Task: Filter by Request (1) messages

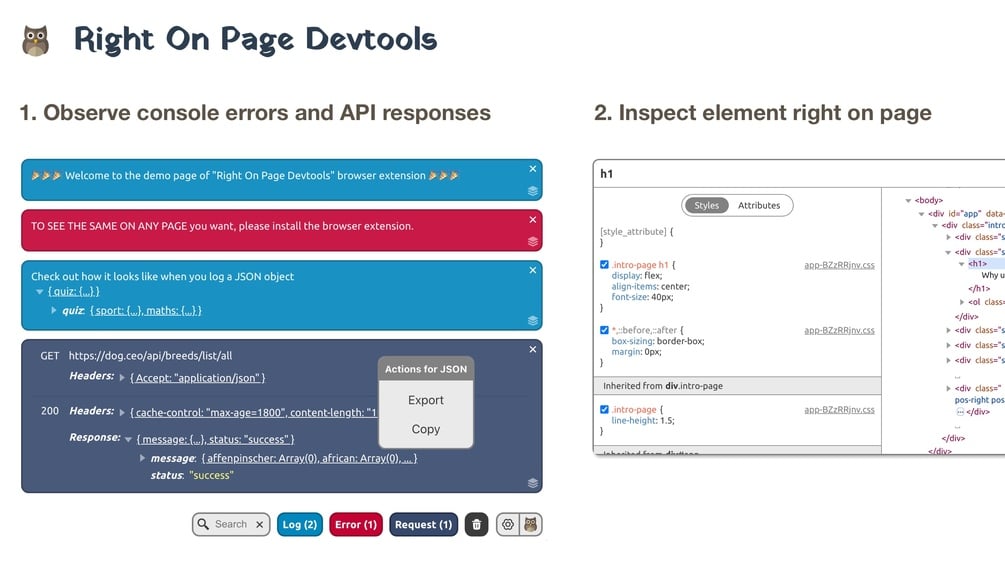Action: click(x=424, y=524)
